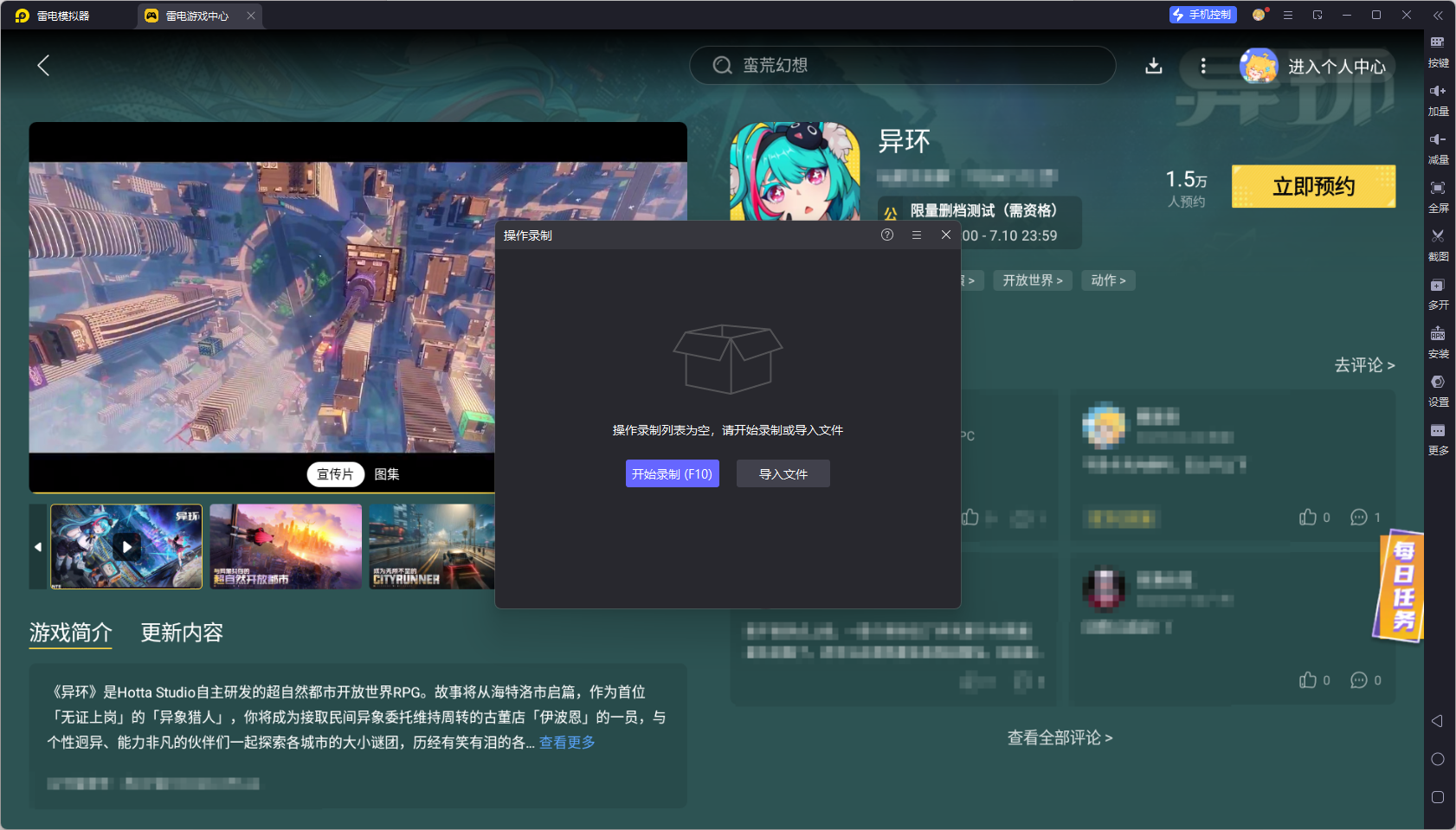This screenshot has width=1456, height=830.
Task: Open the 动作 tag
Action: coord(1108,280)
